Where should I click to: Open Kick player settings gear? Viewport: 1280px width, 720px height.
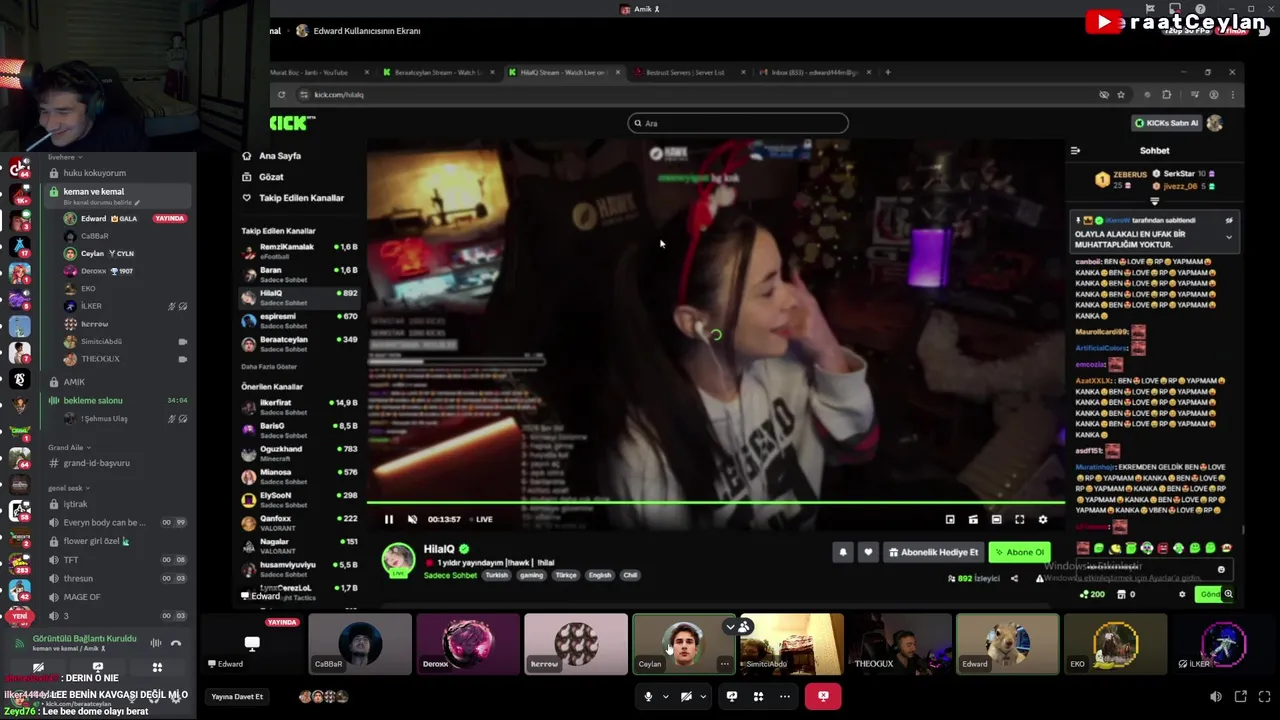point(1043,519)
